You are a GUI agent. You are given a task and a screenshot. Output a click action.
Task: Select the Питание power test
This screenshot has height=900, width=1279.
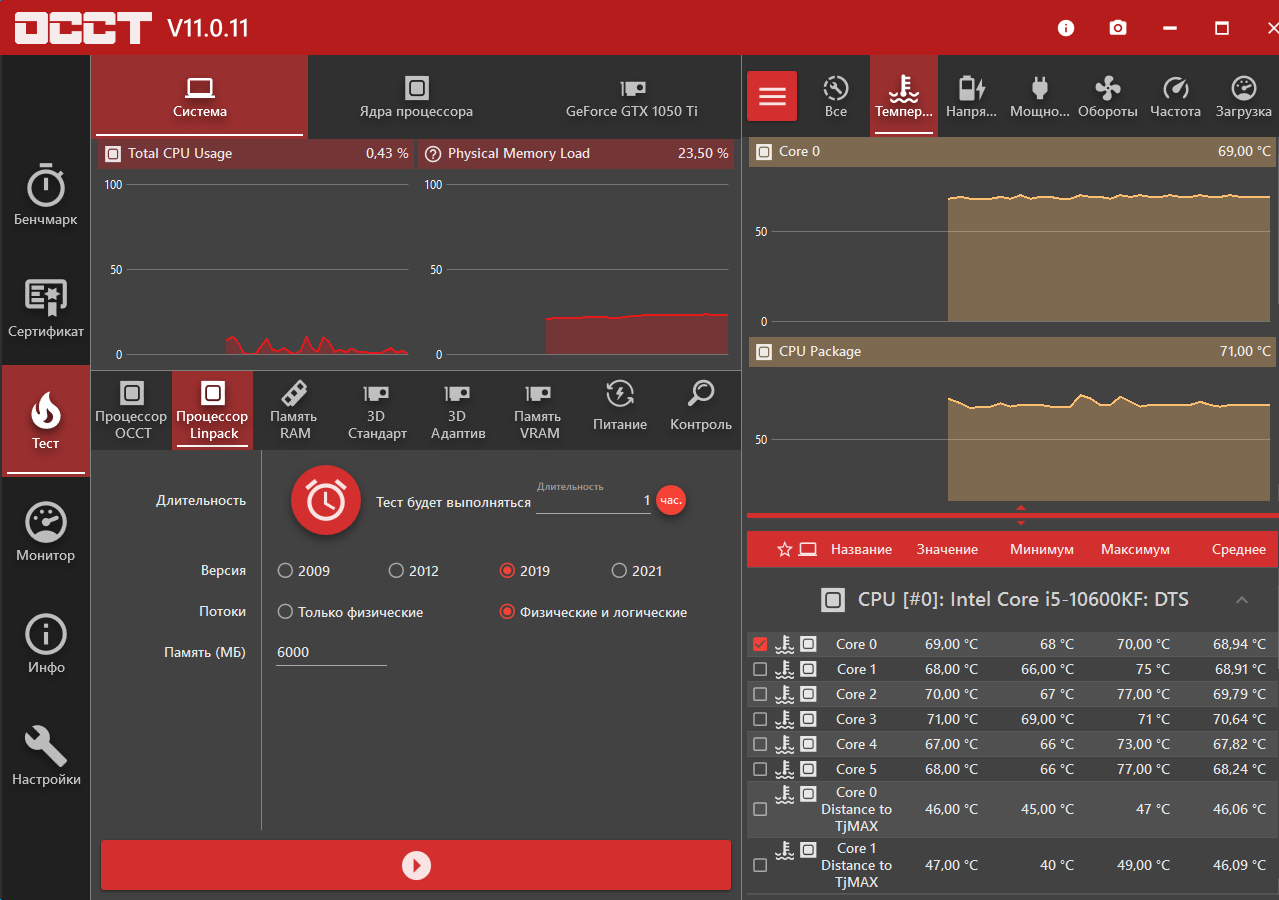620,410
